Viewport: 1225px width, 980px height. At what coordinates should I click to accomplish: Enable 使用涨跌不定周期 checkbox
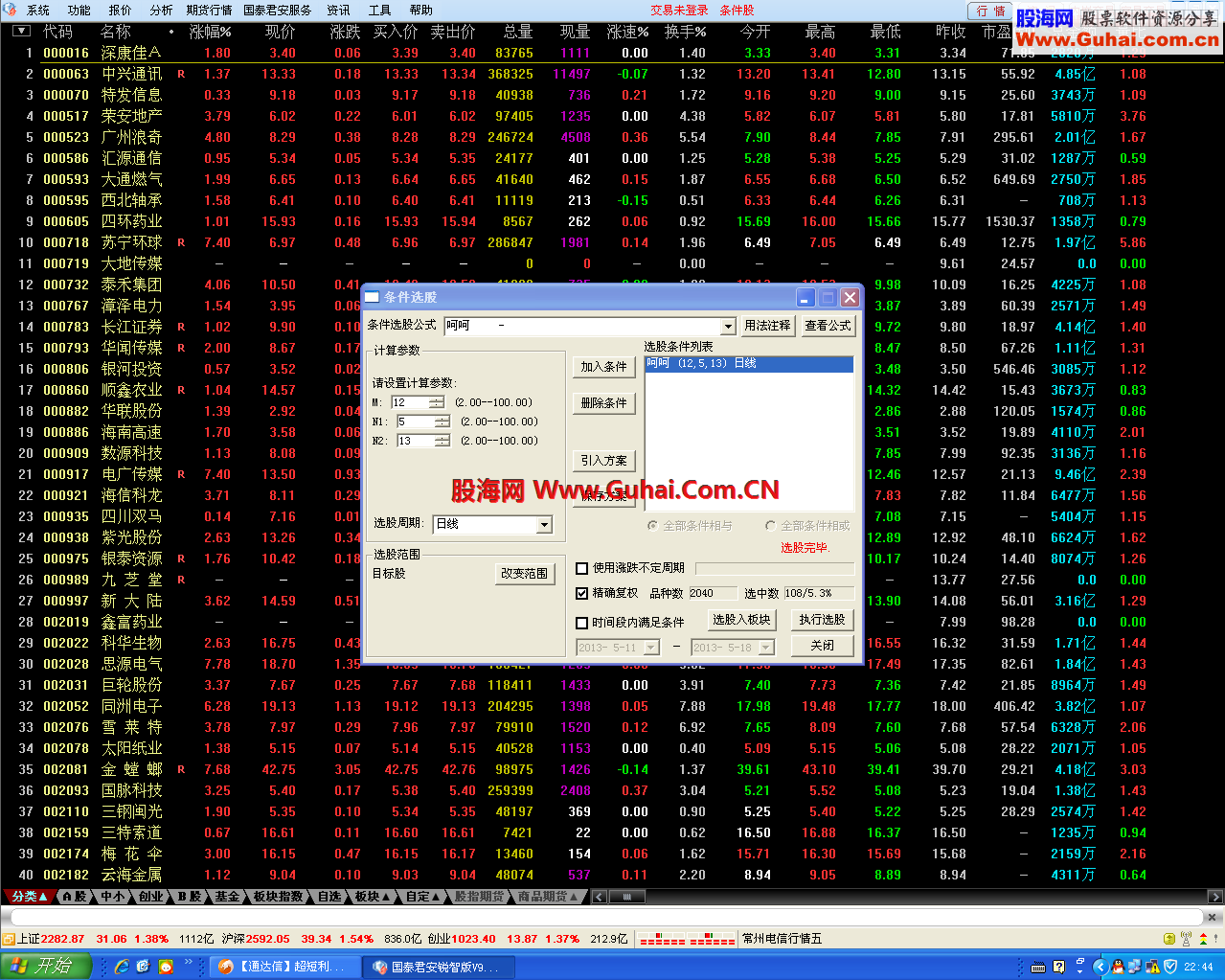[x=581, y=568]
